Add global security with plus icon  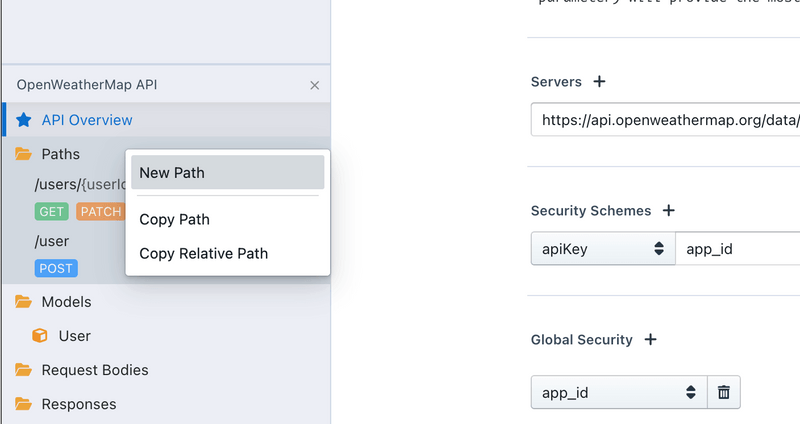650,340
